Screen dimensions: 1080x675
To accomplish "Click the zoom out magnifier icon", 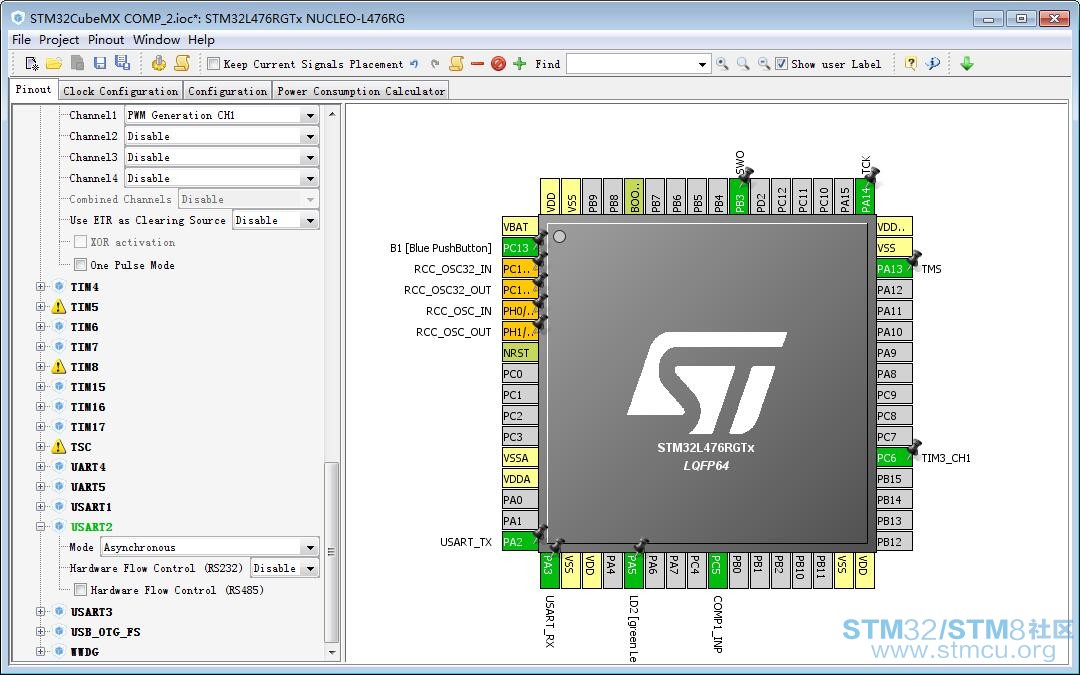I will [763, 64].
